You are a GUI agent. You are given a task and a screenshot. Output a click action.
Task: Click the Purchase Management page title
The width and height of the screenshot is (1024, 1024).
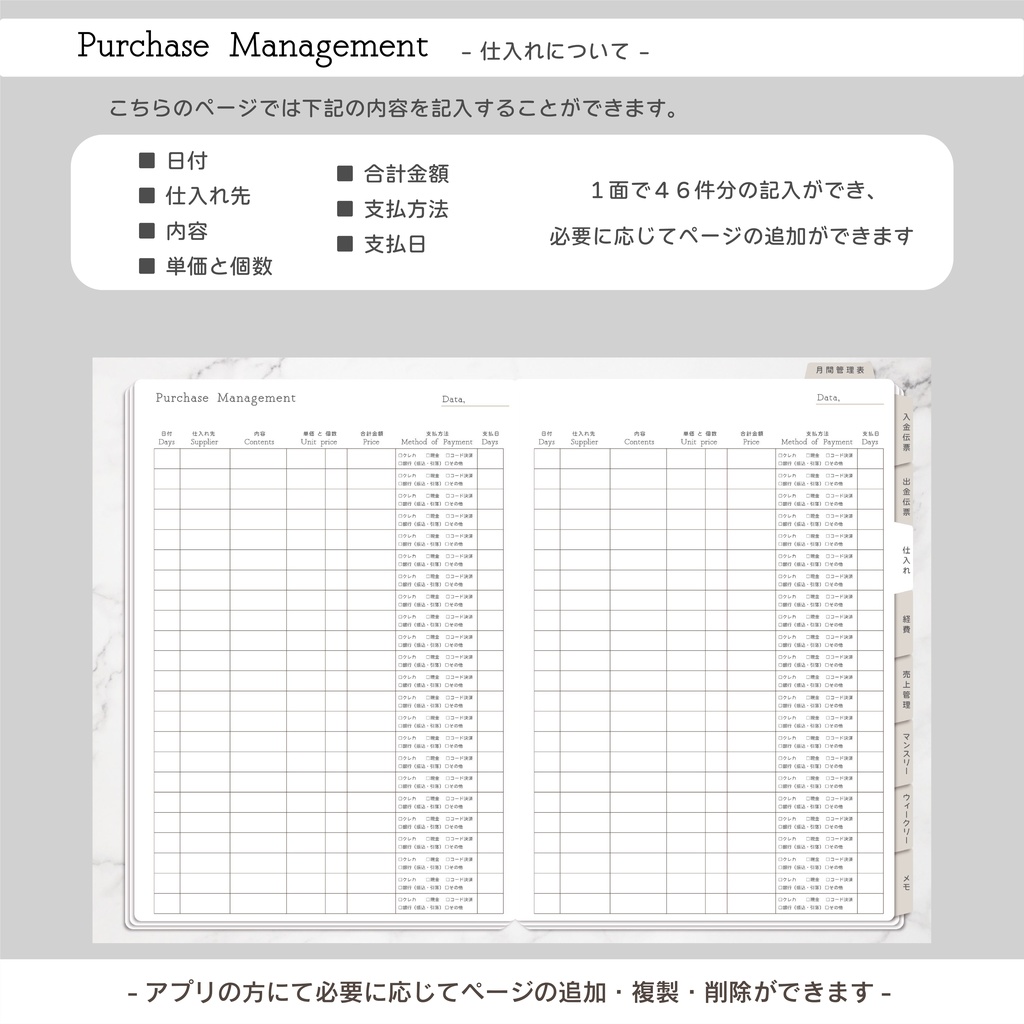tap(225, 398)
